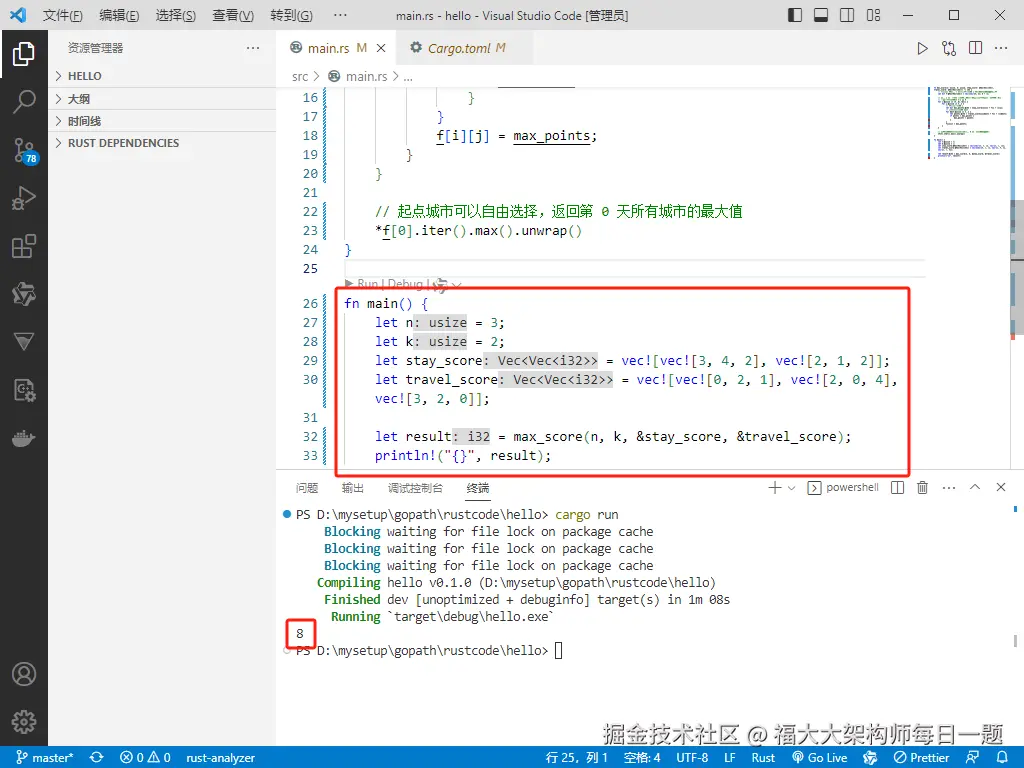Click 行 25, 列 1 cursor position
Image resolution: width=1024 pixels, height=768 pixels.
[x=576, y=758]
